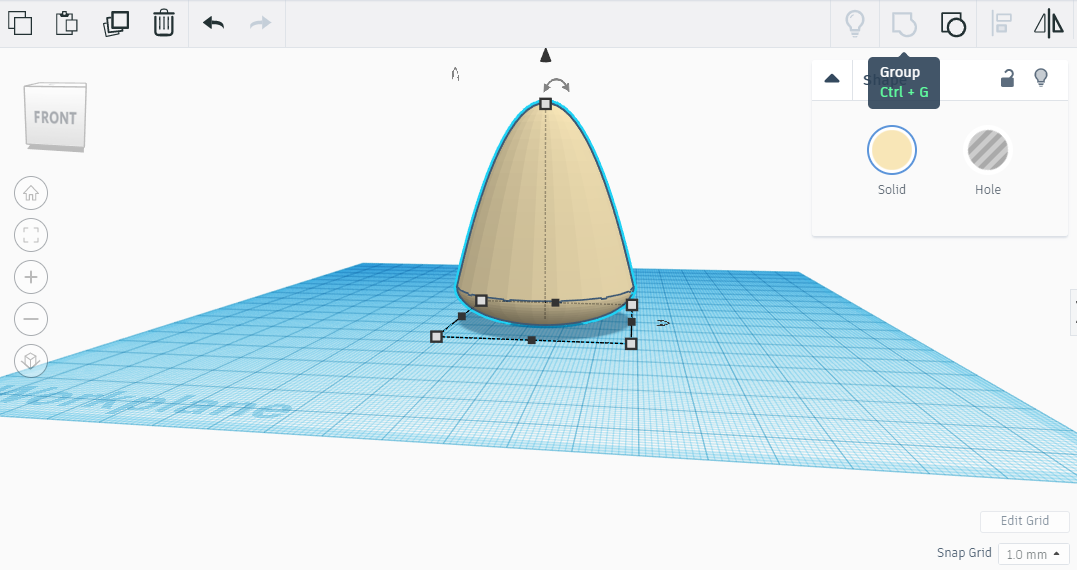Click the Ungroup toolbar icon
1077x570 pixels.
tap(953, 24)
